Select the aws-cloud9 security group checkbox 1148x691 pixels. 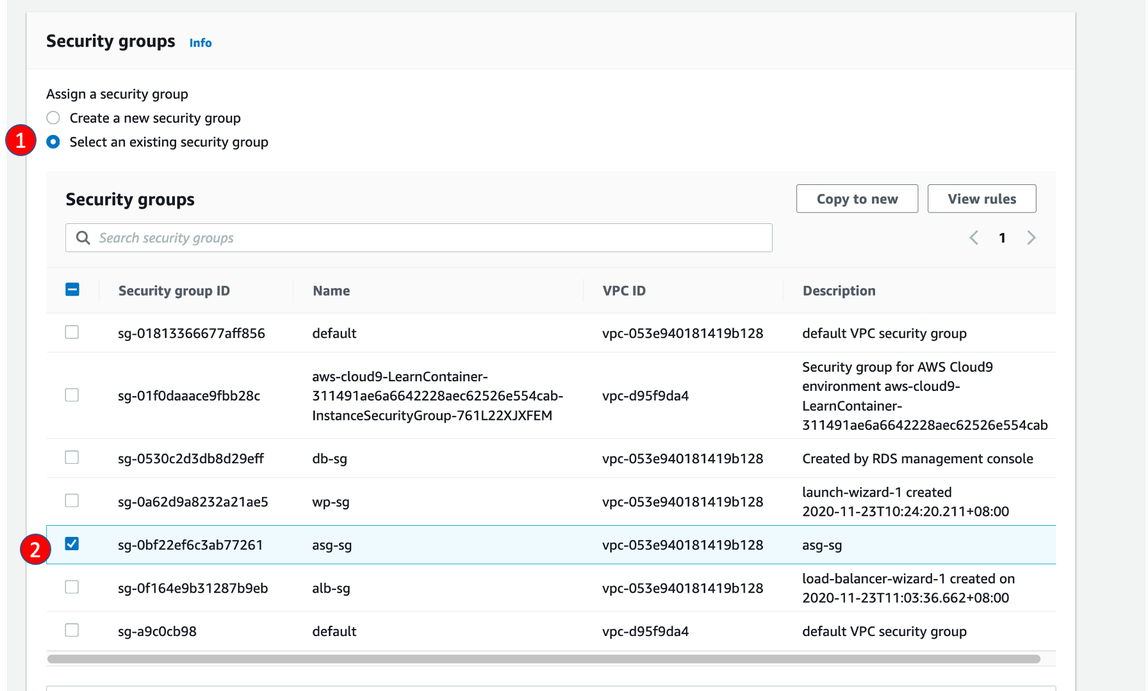point(72,395)
